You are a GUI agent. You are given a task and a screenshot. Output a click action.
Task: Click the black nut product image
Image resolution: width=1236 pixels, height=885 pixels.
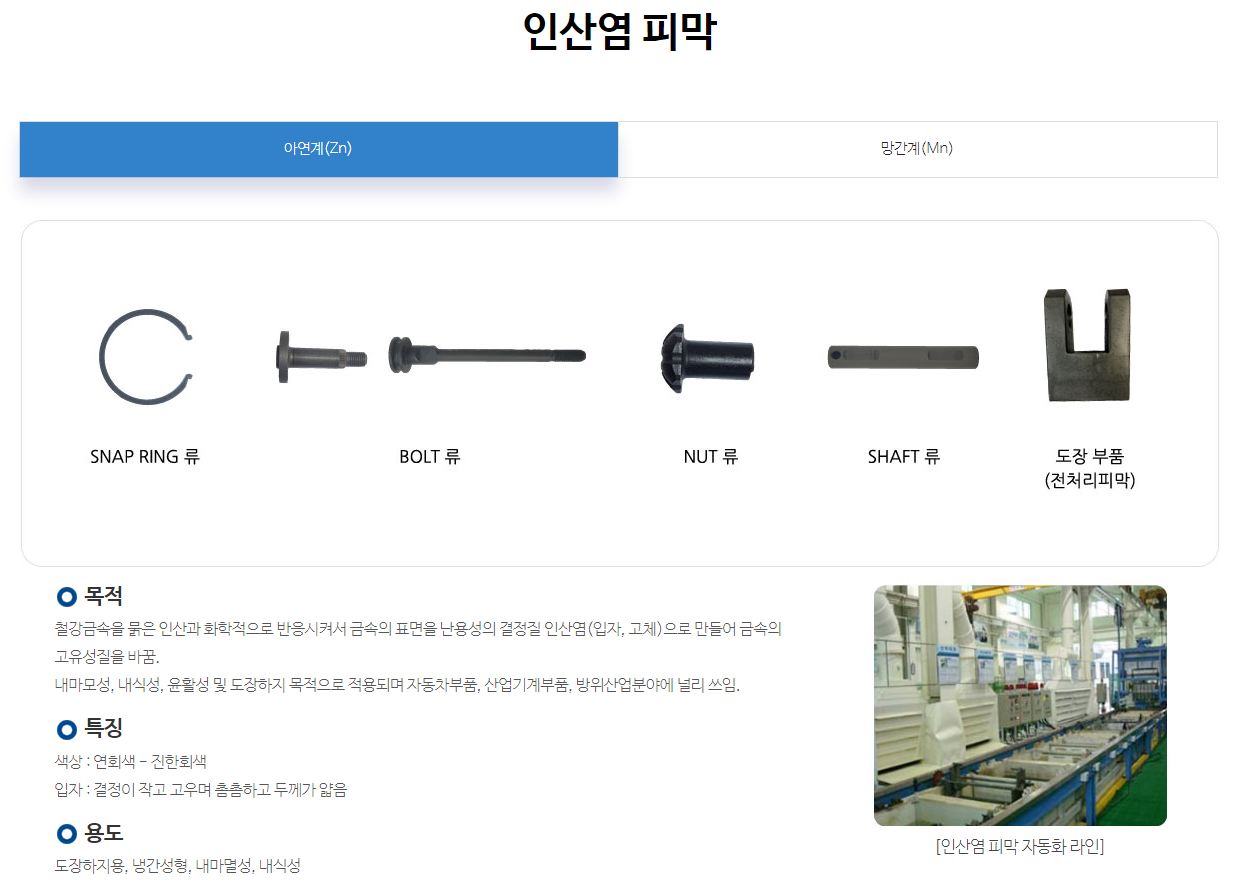[709, 358]
